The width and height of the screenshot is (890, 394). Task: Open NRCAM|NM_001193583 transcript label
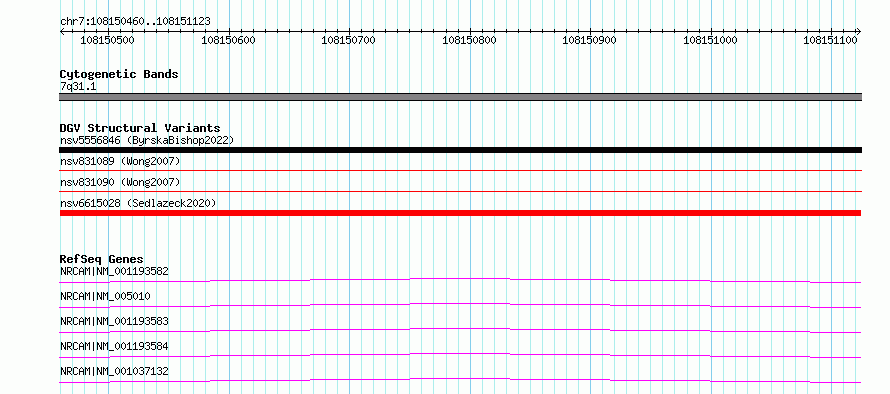coord(114,321)
